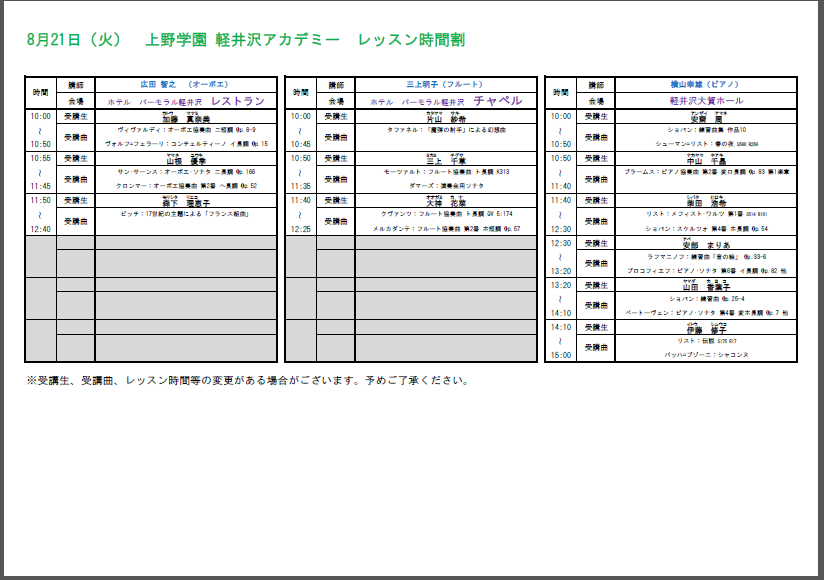Select the venue word "チャペル"

(498, 101)
